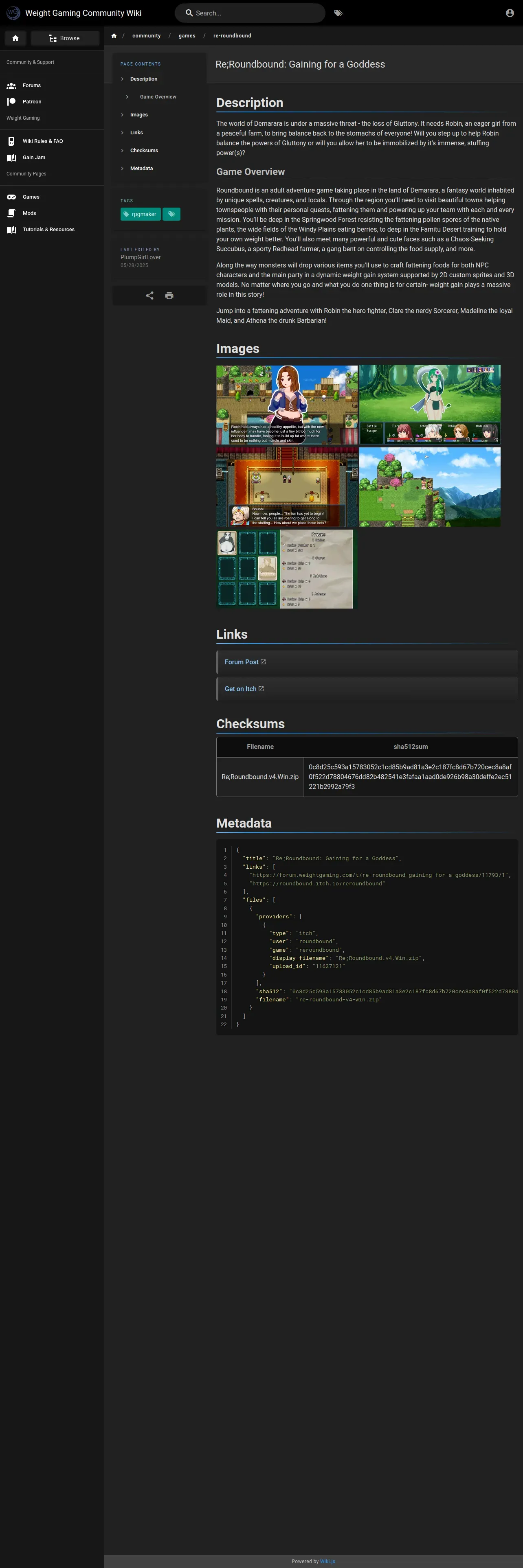This screenshot has width=523, height=1568.
Task: Open Patreon from the sidebar
Action: (x=32, y=102)
